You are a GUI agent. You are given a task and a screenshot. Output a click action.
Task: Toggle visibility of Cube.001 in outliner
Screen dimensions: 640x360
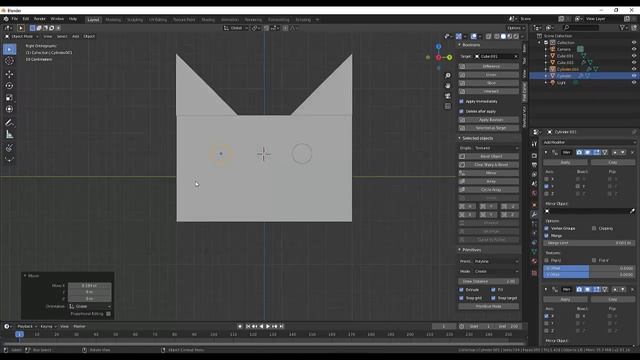pyautogui.click(x=634, y=56)
